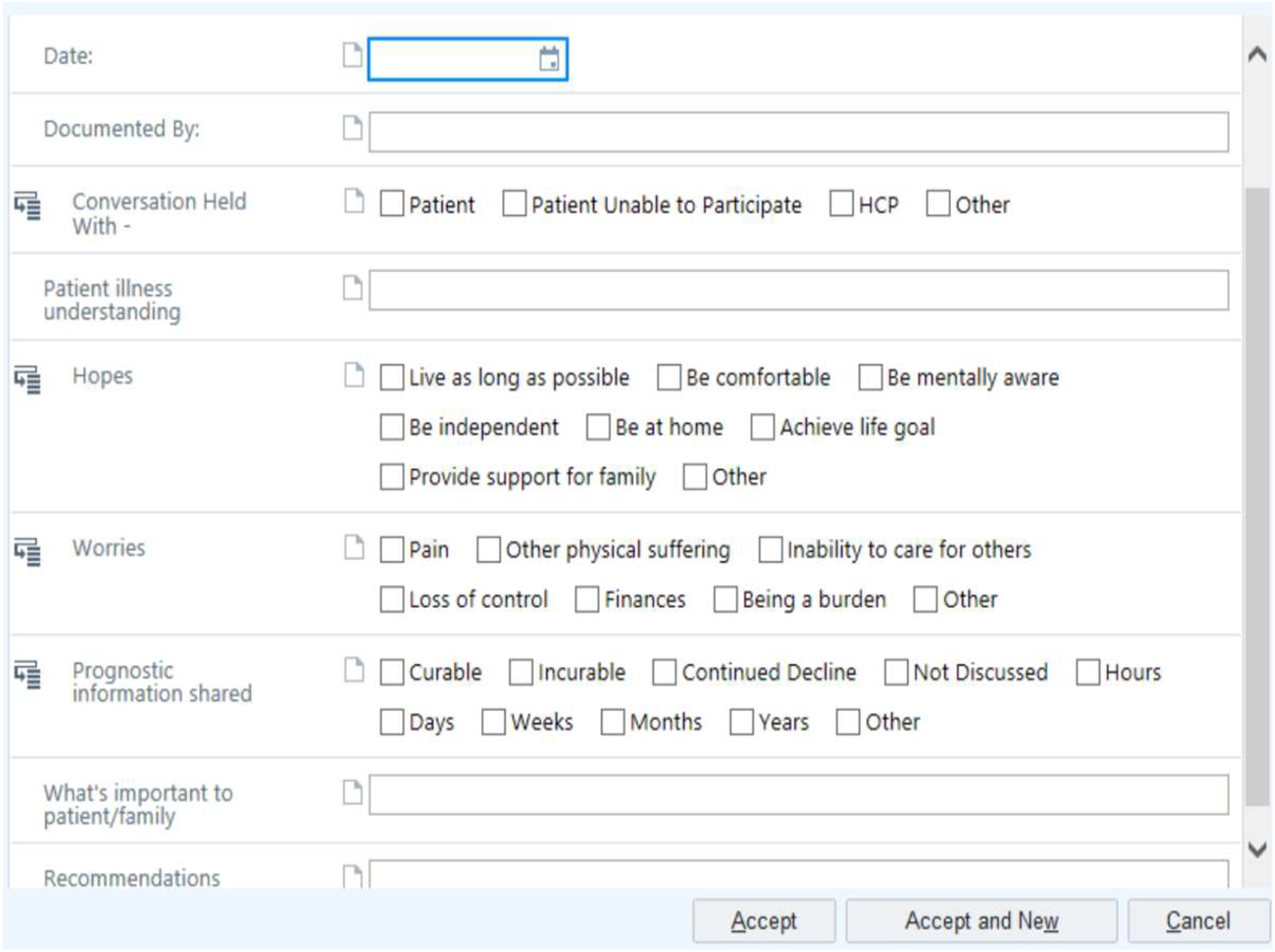Click the note icon beside Documented By
1275x952 pixels.
click(x=352, y=128)
